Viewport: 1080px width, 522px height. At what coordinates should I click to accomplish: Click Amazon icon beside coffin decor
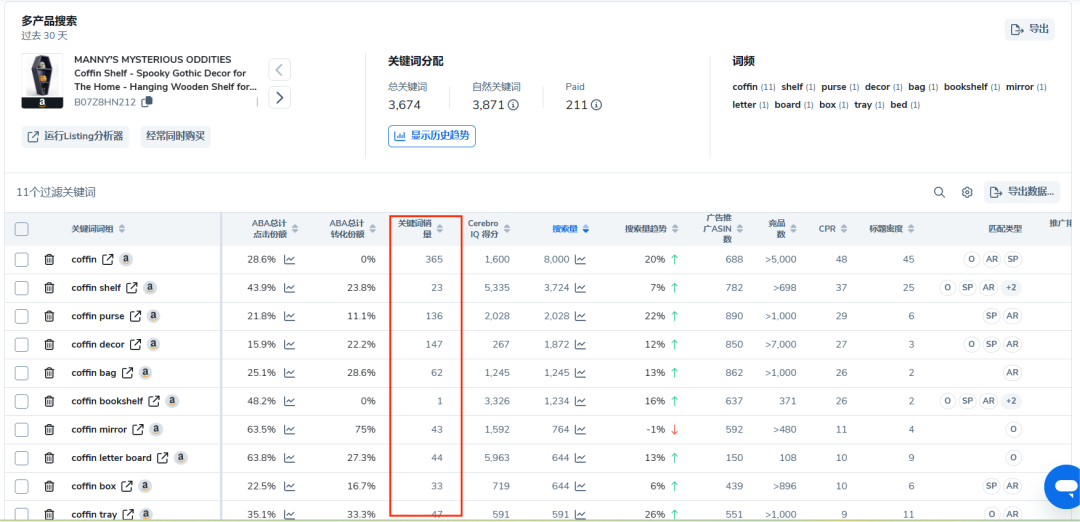click(x=153, y=344)
